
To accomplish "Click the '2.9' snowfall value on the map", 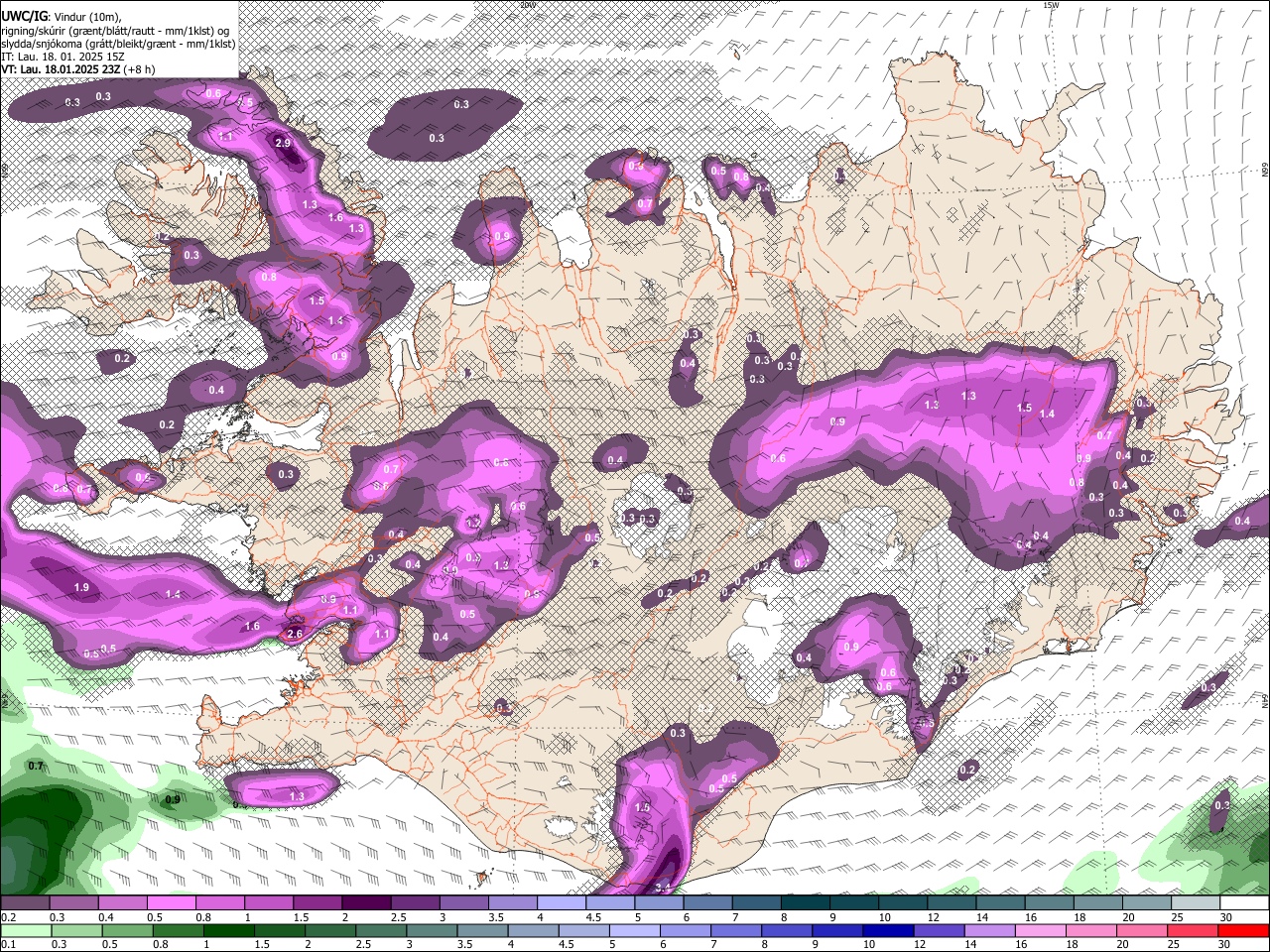I will click(x=283, y=144).
